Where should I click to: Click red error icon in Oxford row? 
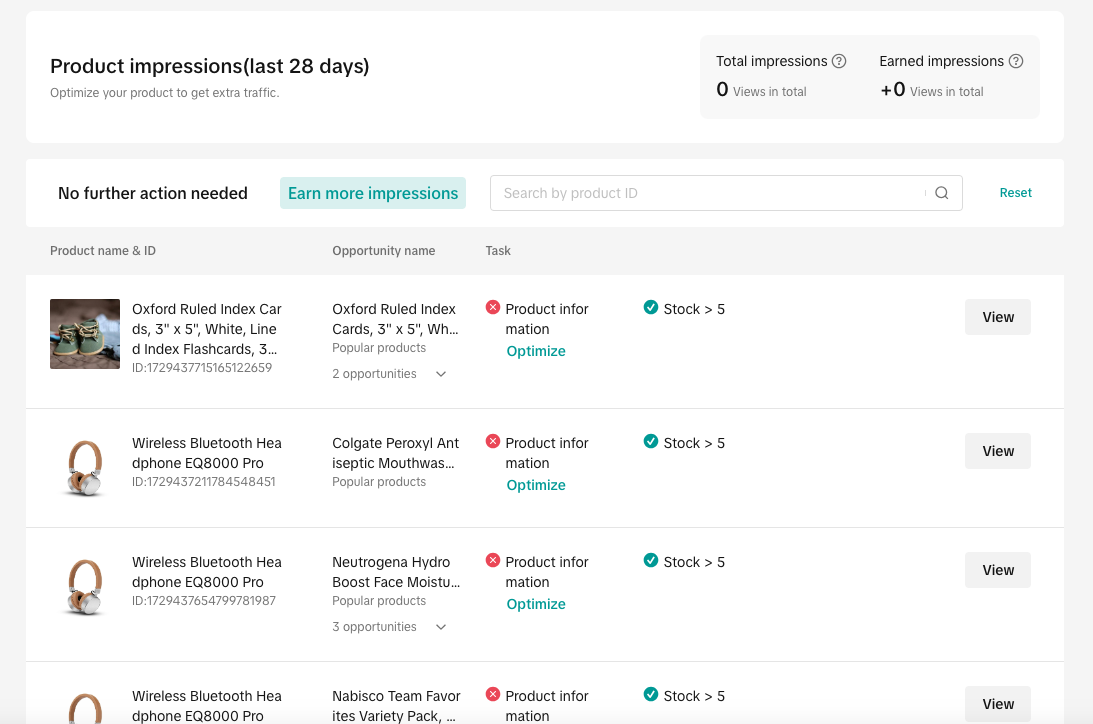pos(493,308)
